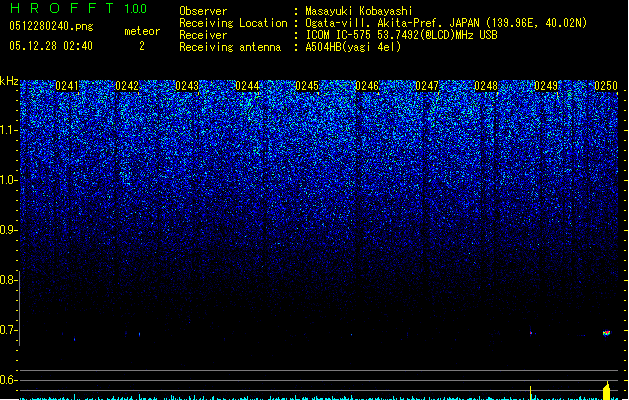Click the meteor count label

coord(142,31)
